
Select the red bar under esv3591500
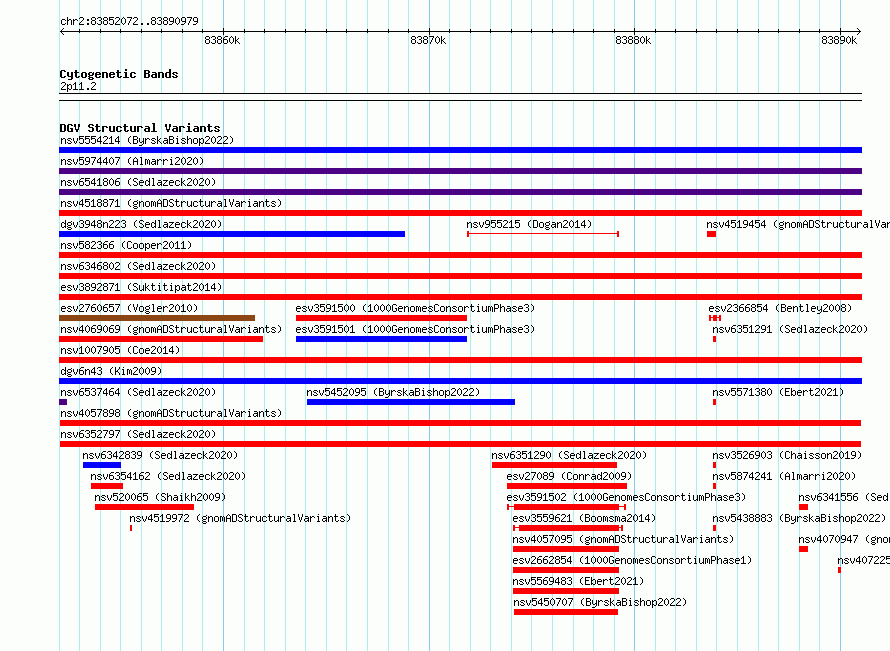point(381,318)
